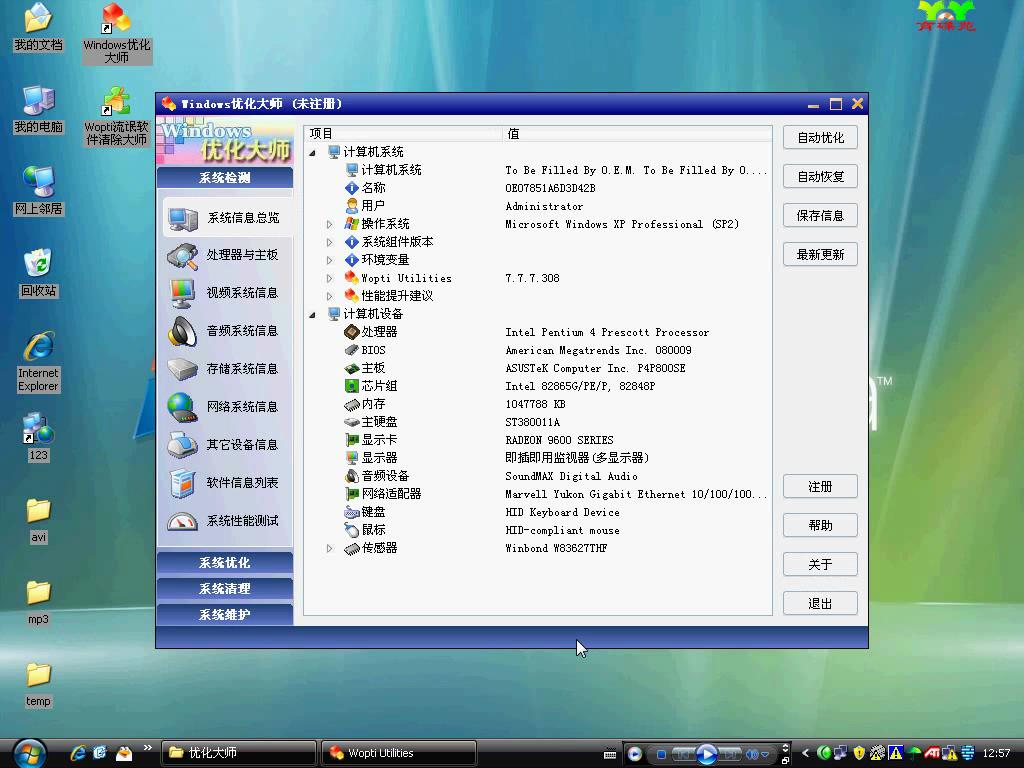Open Internet Explorer from quick launch
The width and height of the screenshot is (1024, 768).
click(x=78, y=753)
